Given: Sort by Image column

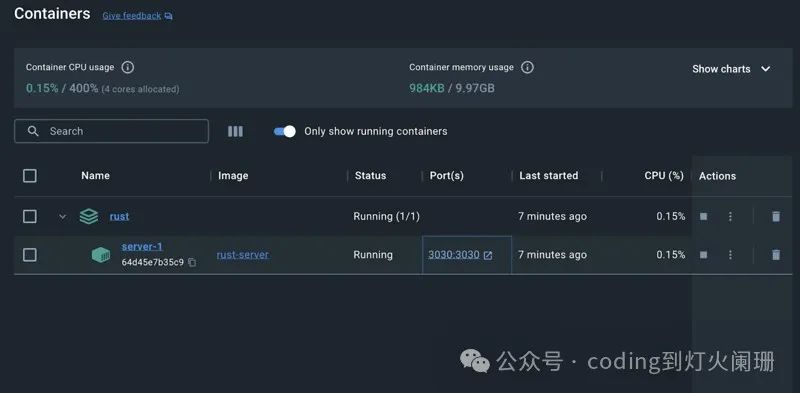Looking at the screenshot, I should point(233,176).
